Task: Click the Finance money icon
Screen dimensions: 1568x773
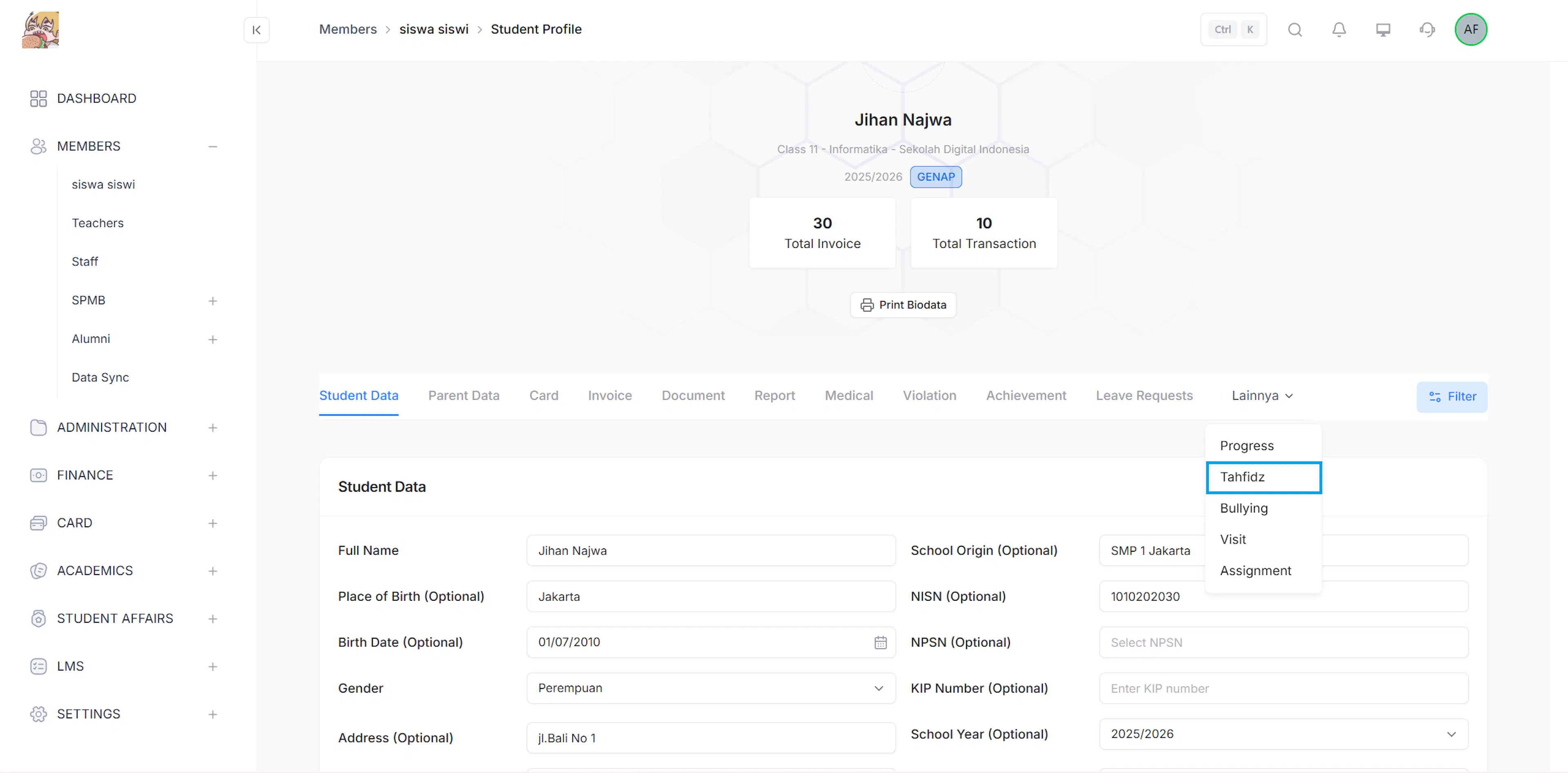Action: coord(38,475)
